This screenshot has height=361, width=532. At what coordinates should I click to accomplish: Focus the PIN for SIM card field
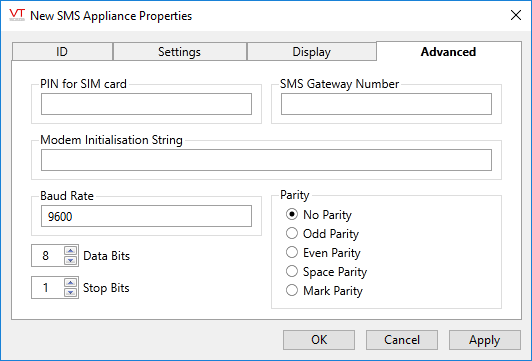click(x=146, y=104)
